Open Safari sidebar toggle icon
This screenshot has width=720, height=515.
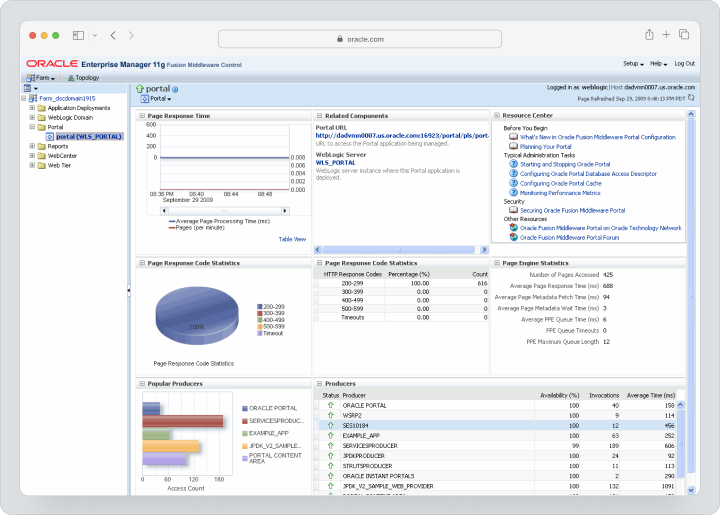click(x=79, y=35)
